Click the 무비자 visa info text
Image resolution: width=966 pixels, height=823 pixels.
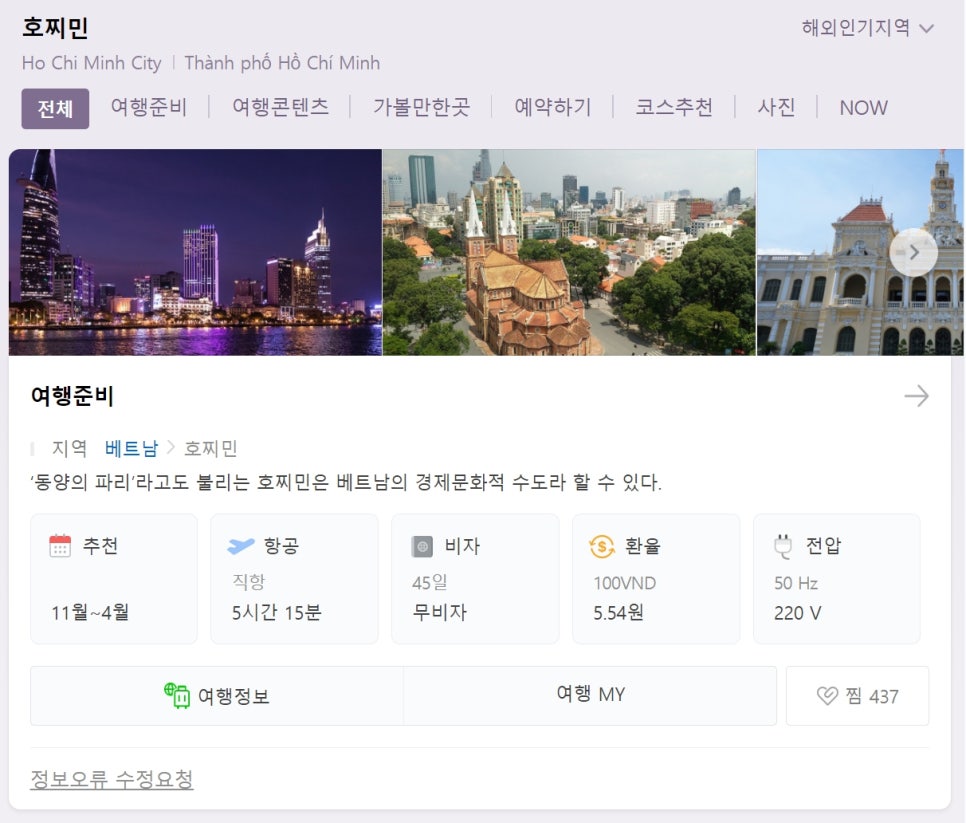point(440,612)
